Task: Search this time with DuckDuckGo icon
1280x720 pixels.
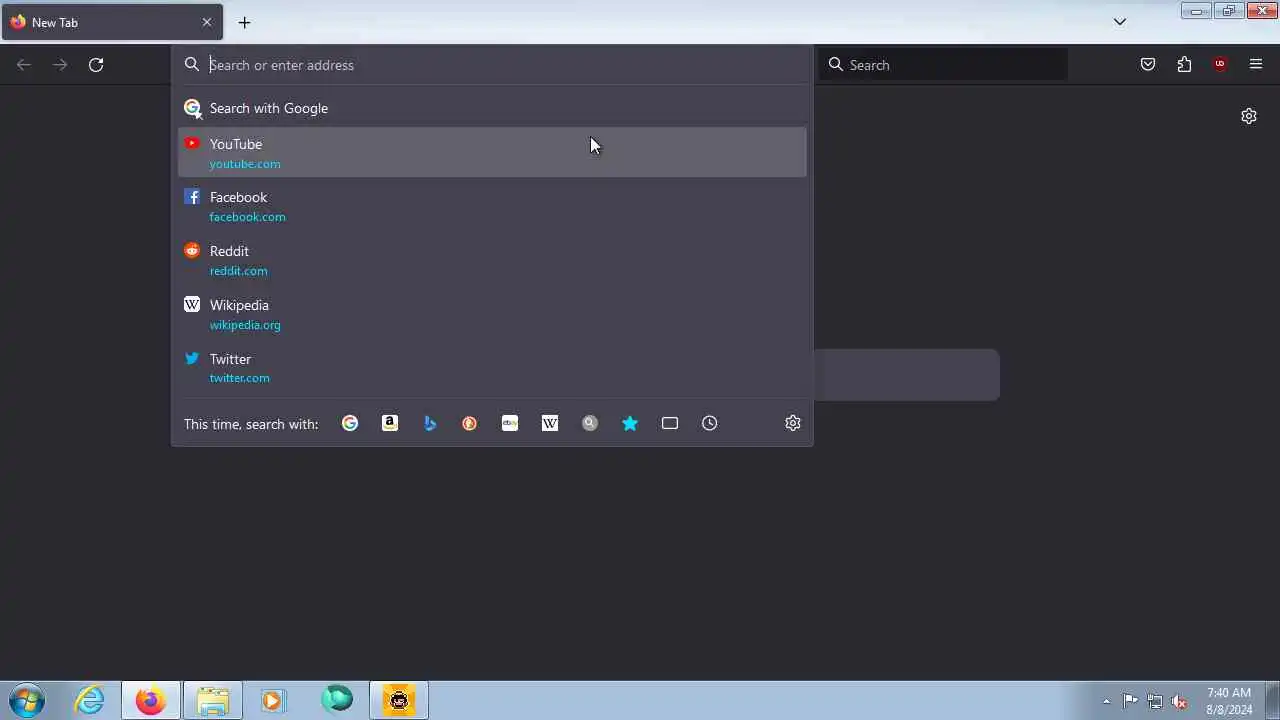Action: [x=470, y=423]
